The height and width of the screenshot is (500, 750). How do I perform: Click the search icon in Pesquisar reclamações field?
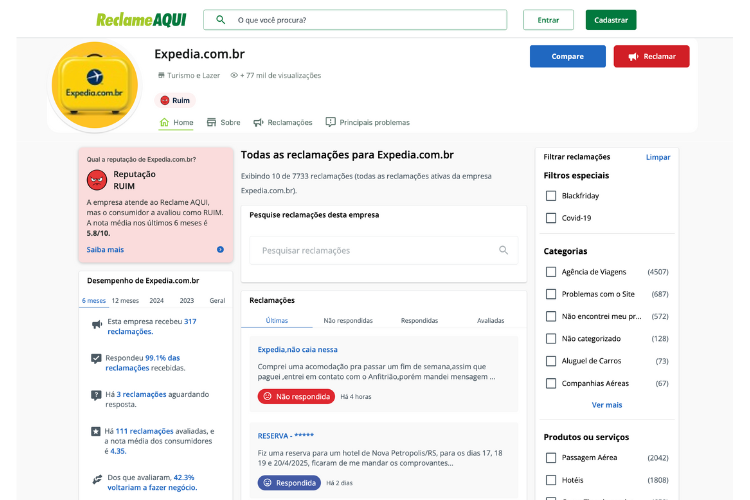click(x=503, y=250)
